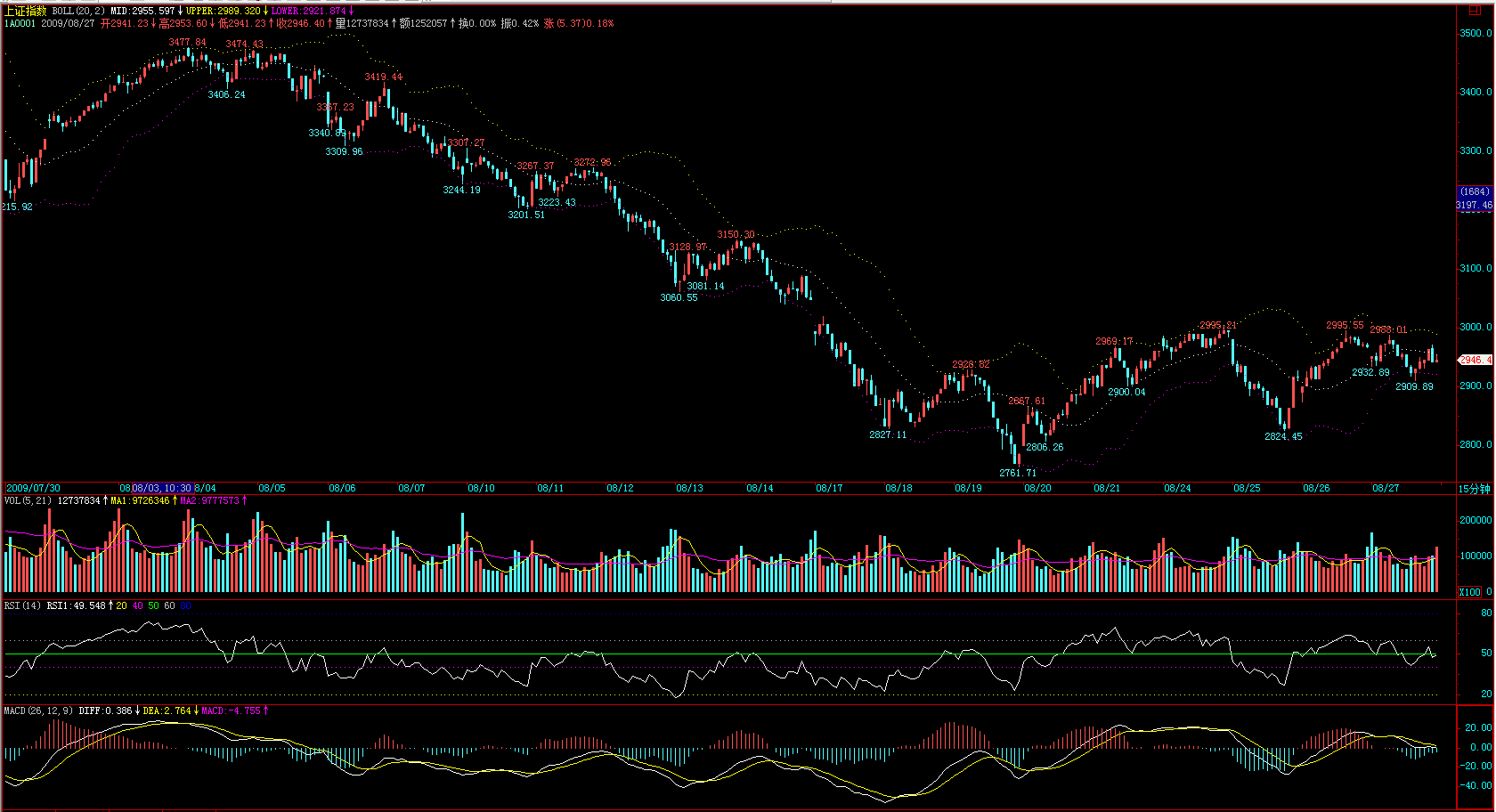Image resolution: width=1496 pixels, height=812 pixels.
Task: Click the current price marker 2946.4 on axis
Action: [1475, 360]
